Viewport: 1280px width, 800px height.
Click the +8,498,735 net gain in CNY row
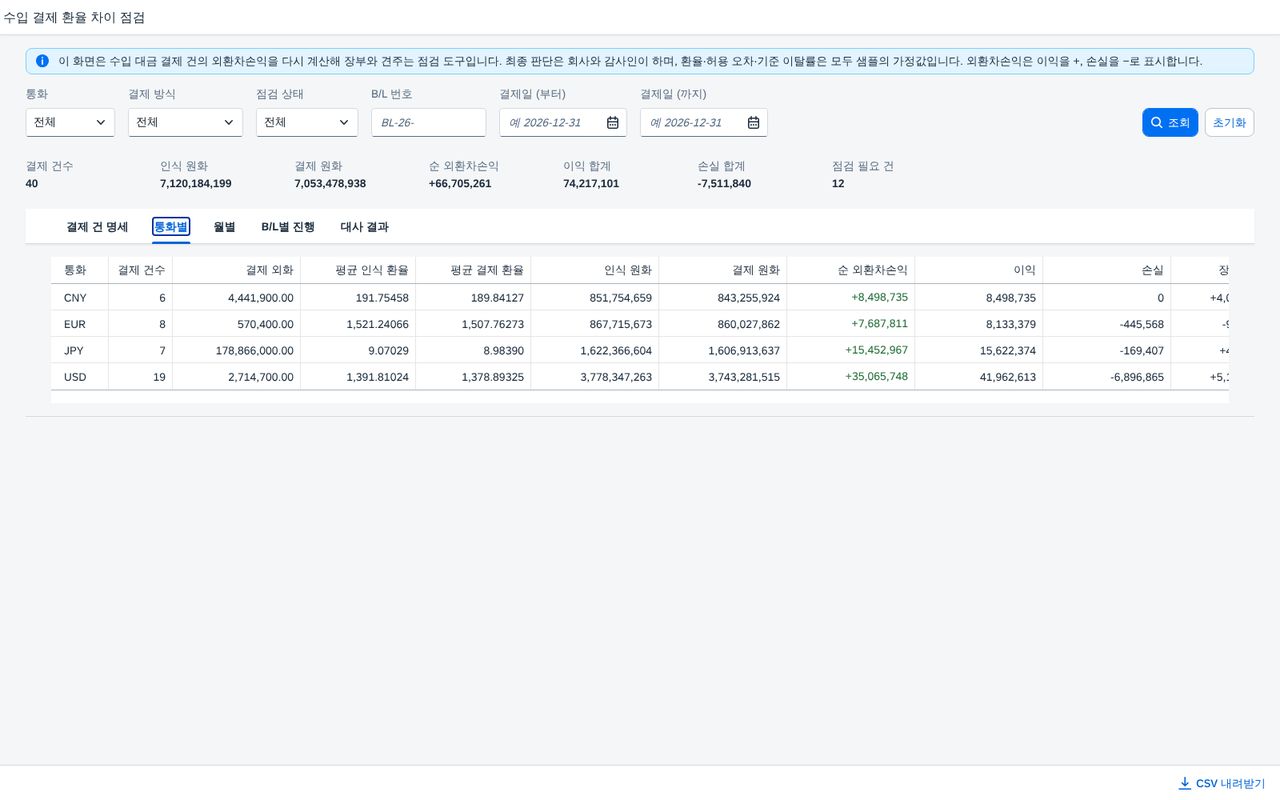(x=879, y=297)
